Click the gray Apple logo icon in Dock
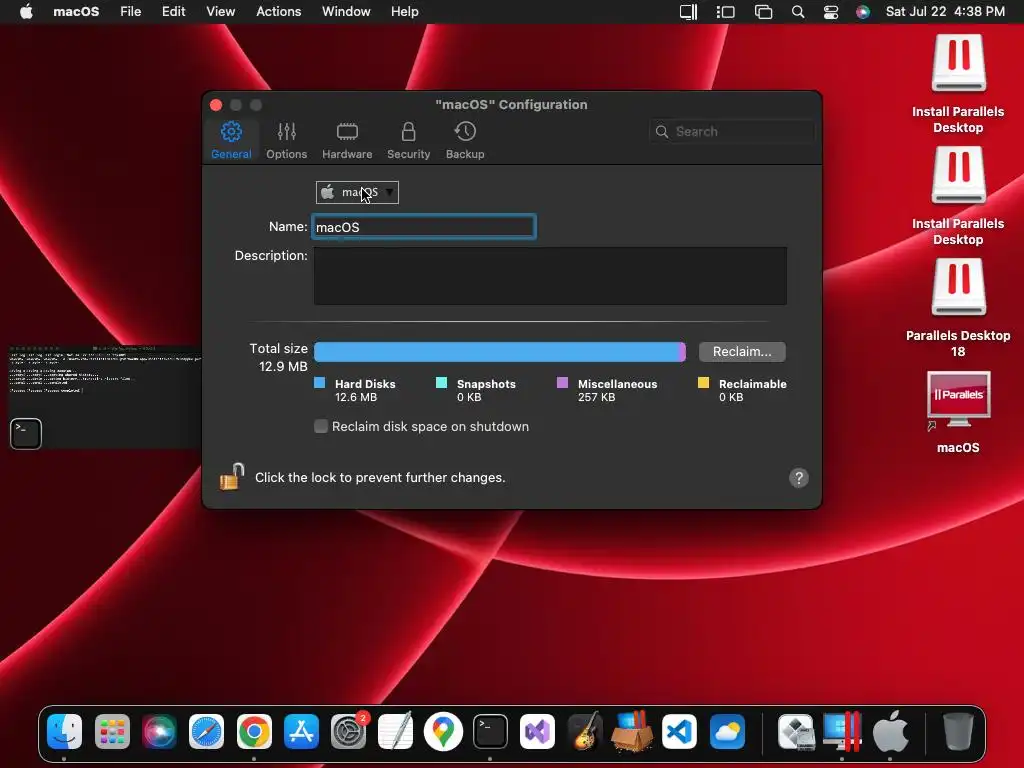1024x768 pixels. 890,731
